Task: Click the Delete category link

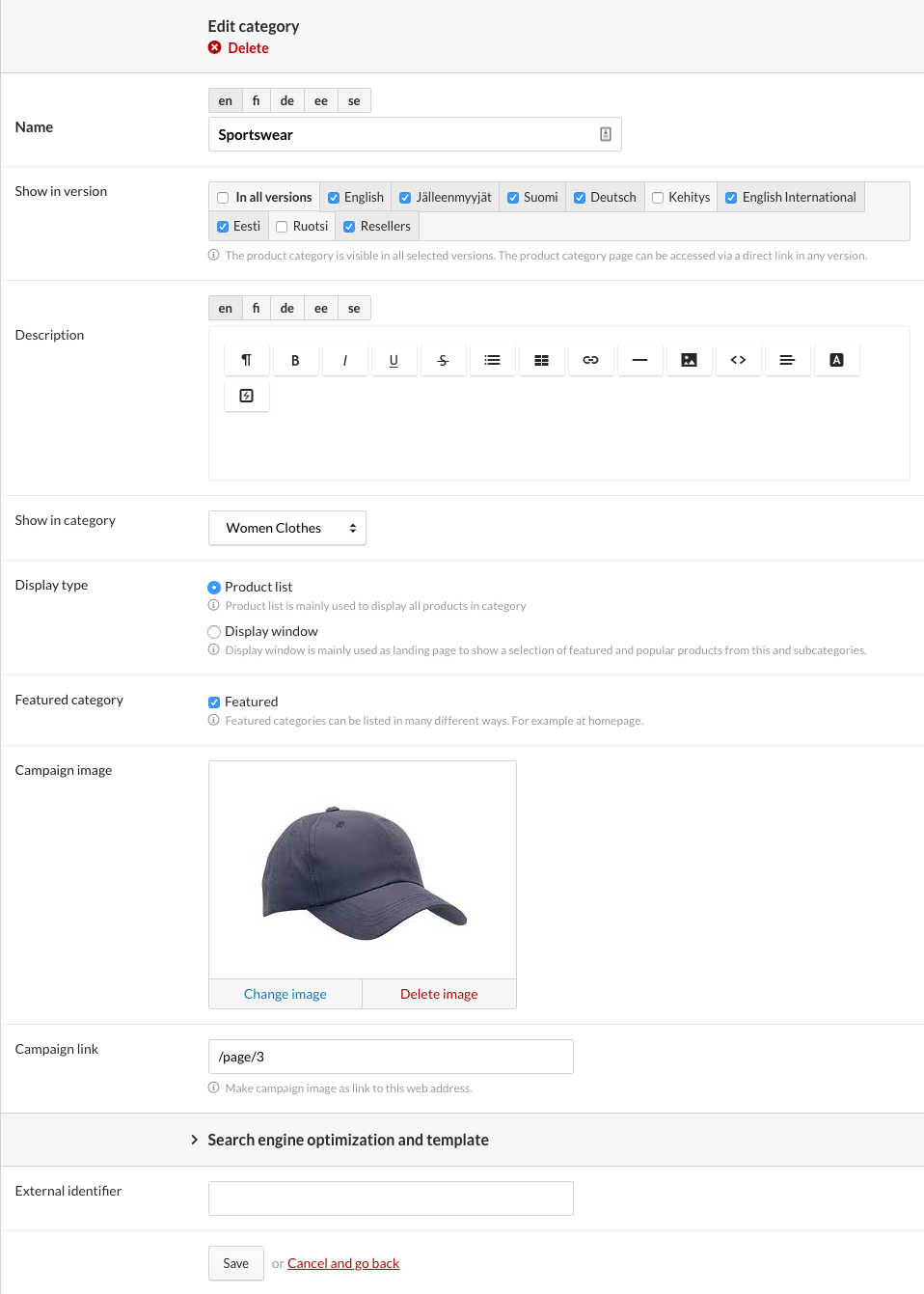Action: pos(248,48)
